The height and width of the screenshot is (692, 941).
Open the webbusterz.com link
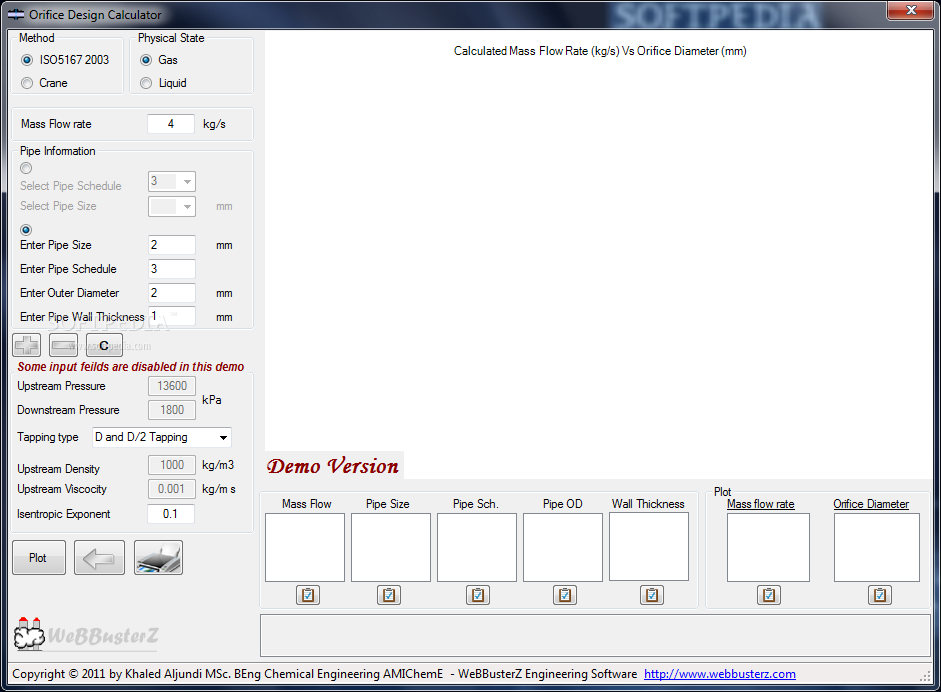pyautogui.click(x=720, y=674)
